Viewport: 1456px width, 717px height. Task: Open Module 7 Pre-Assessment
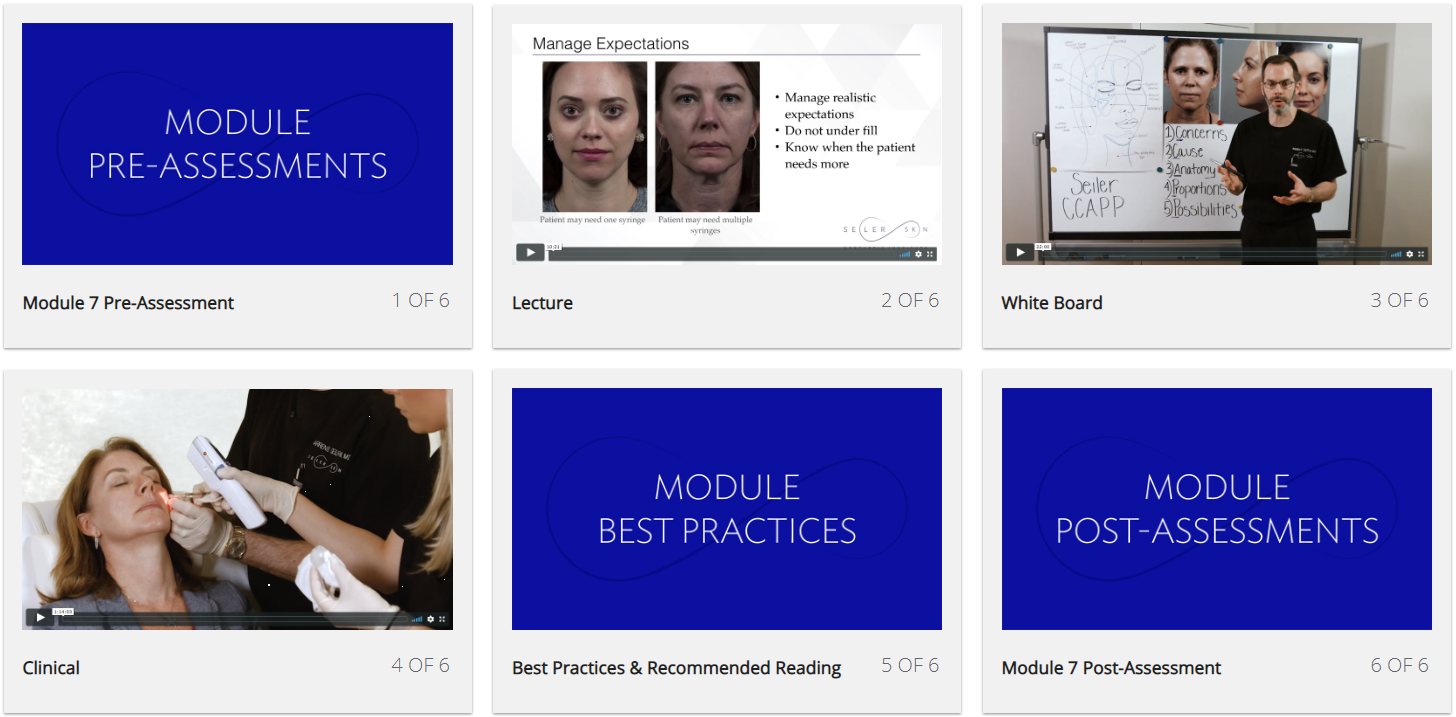pos(128,302)
